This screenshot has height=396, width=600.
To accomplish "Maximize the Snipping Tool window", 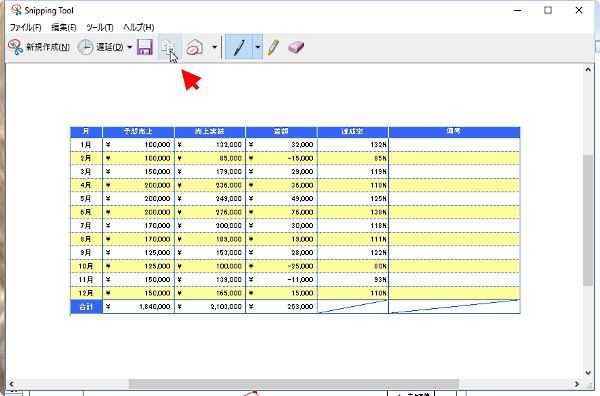I will point(548,10).
